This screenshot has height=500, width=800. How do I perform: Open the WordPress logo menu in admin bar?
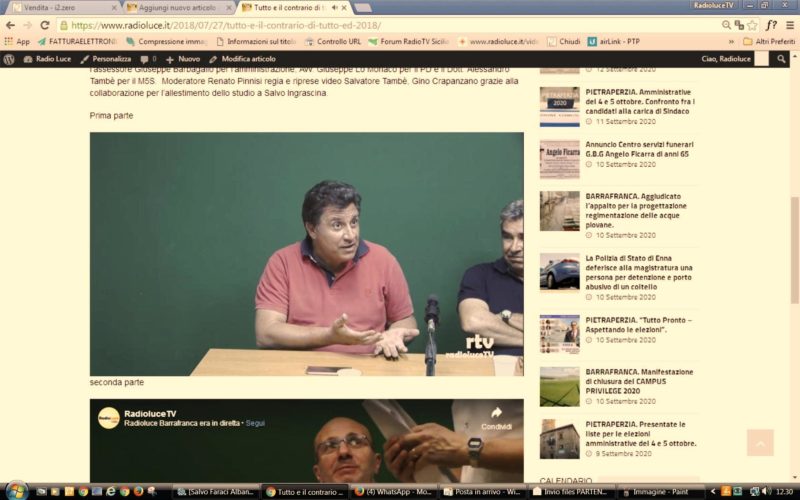click(9, 59)
